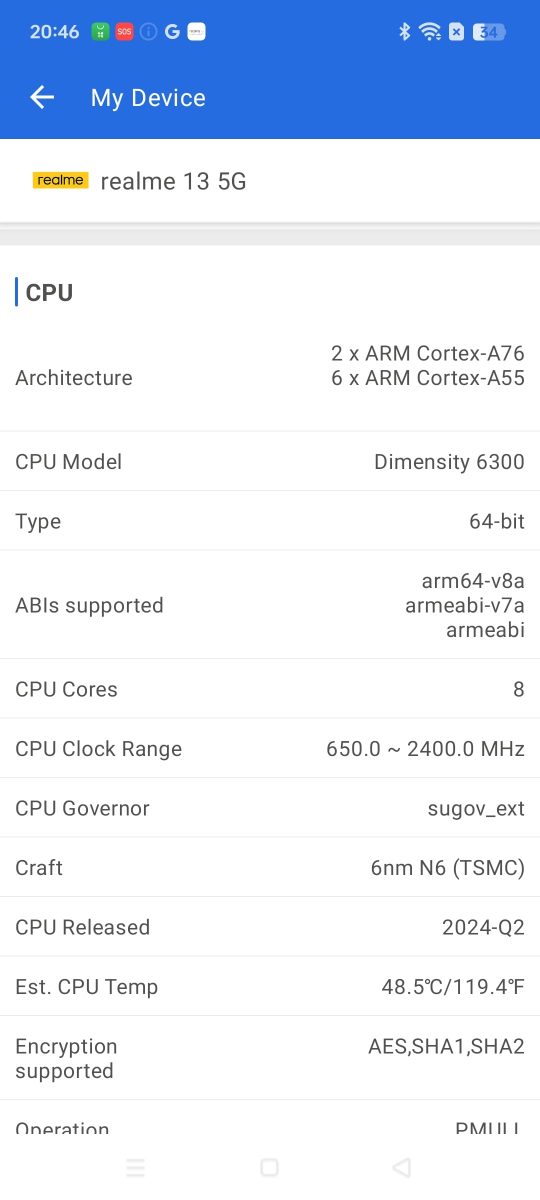Select the Craft 6nm N6 row
The height and width of the screenshot is (1200, 540).
click(270, 868)
